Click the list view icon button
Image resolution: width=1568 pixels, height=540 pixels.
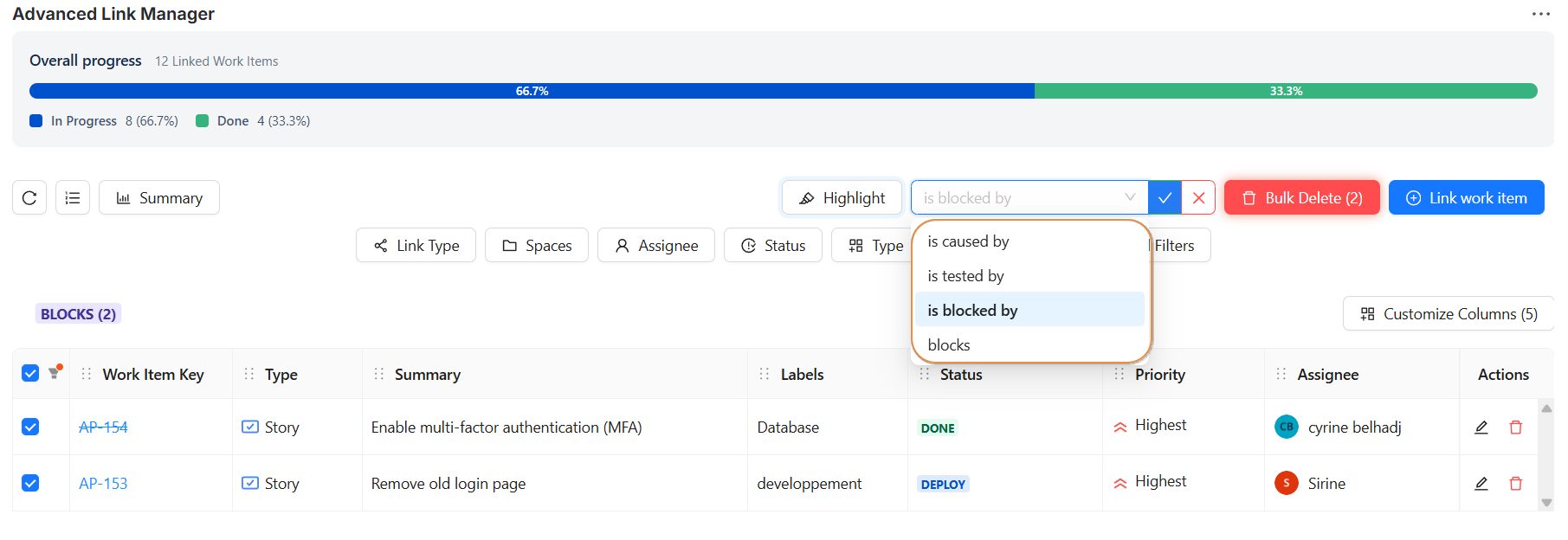[73, 198]
